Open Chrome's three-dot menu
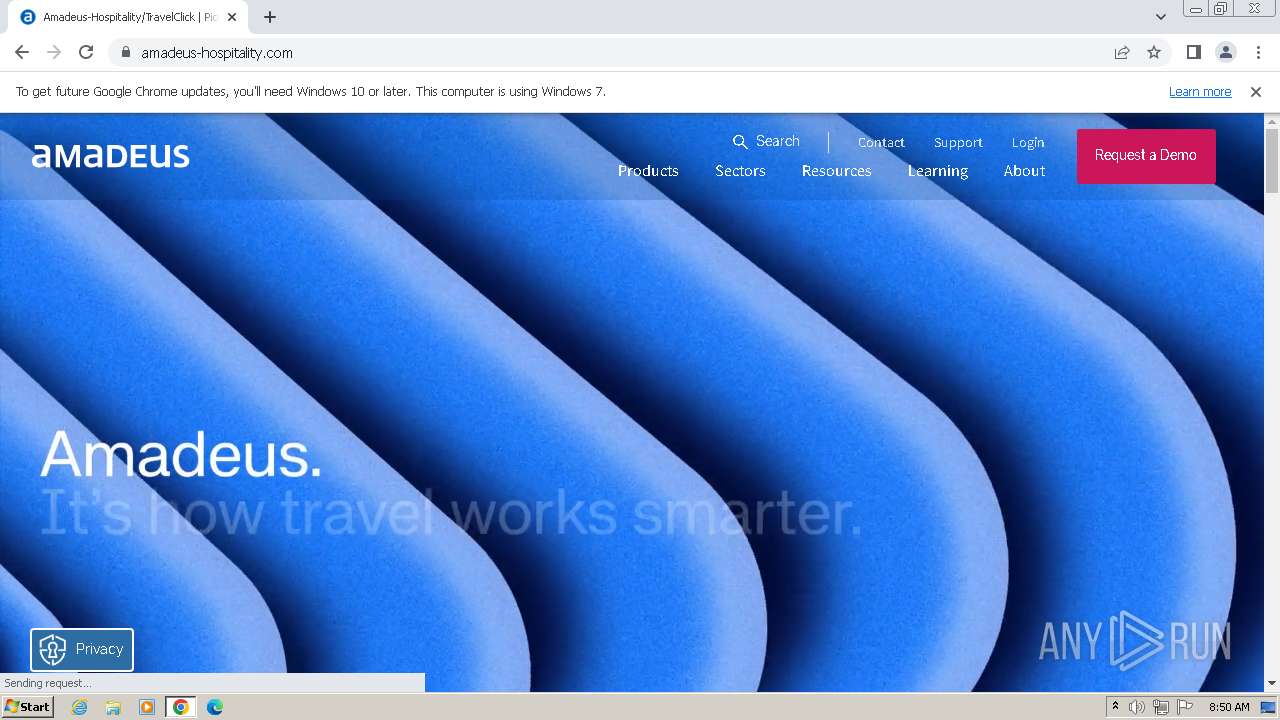This screenshot has height=720, width=1280. [x=1258, y=52]
